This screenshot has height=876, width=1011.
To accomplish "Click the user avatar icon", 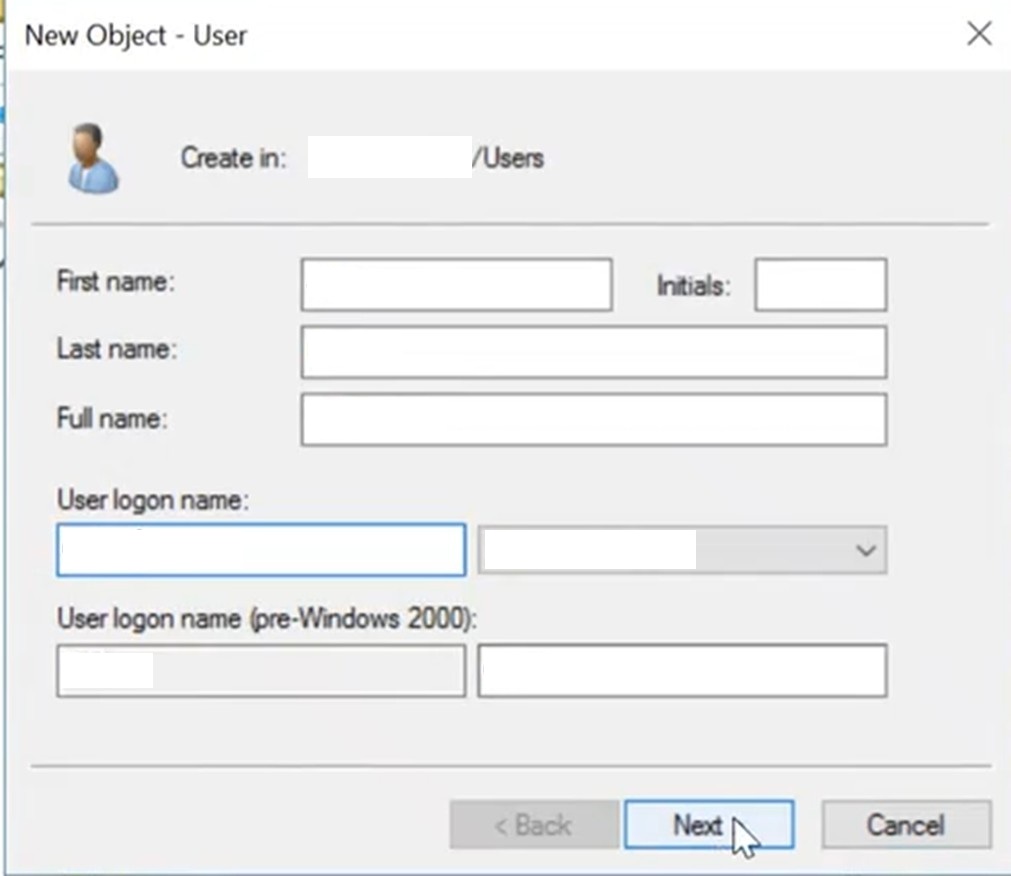I will point(92,155).
